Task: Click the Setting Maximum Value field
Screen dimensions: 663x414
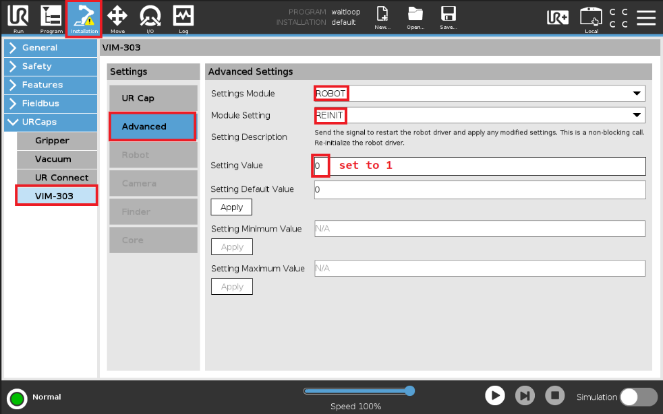Action: 479,268
